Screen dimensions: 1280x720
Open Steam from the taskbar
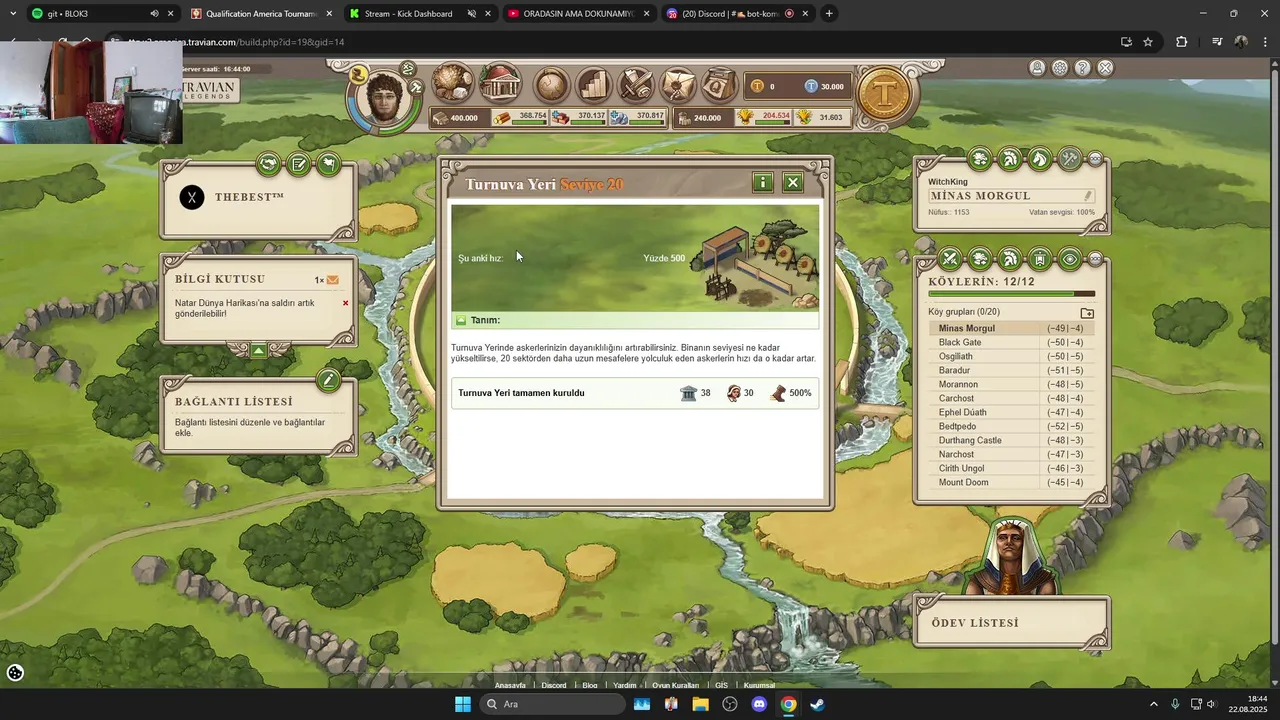[817, 704]
